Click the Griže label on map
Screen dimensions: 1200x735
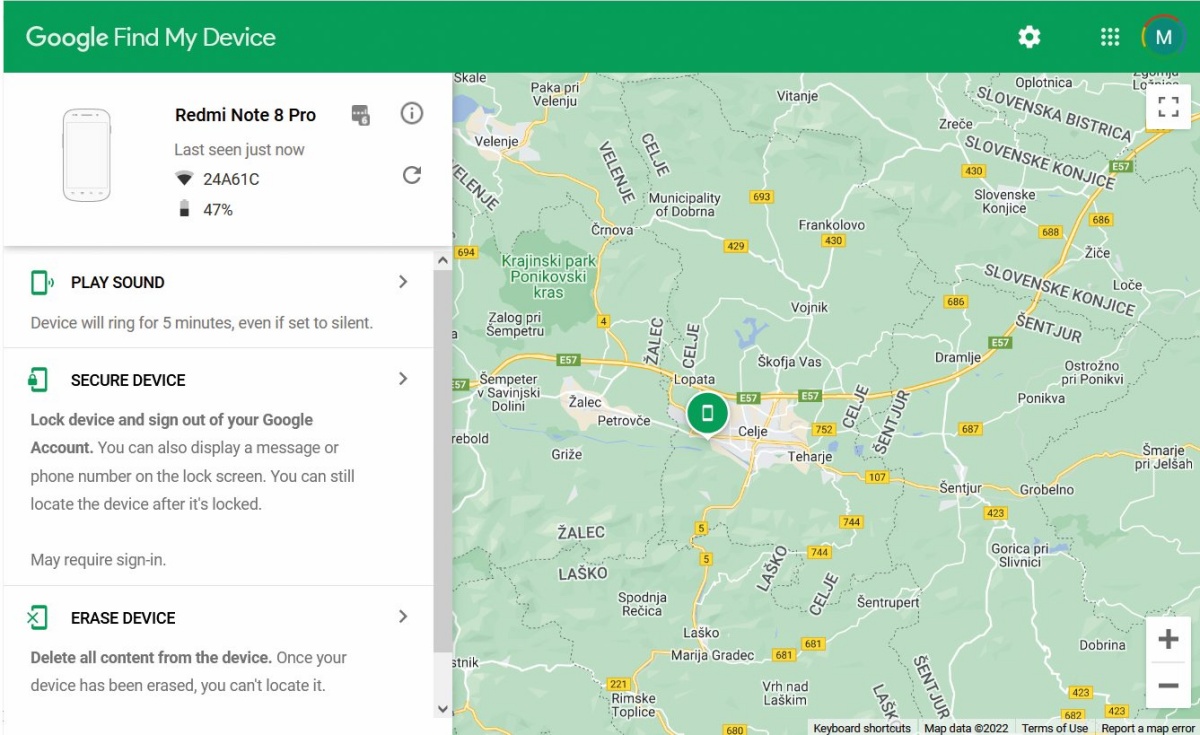click(566, 455)
